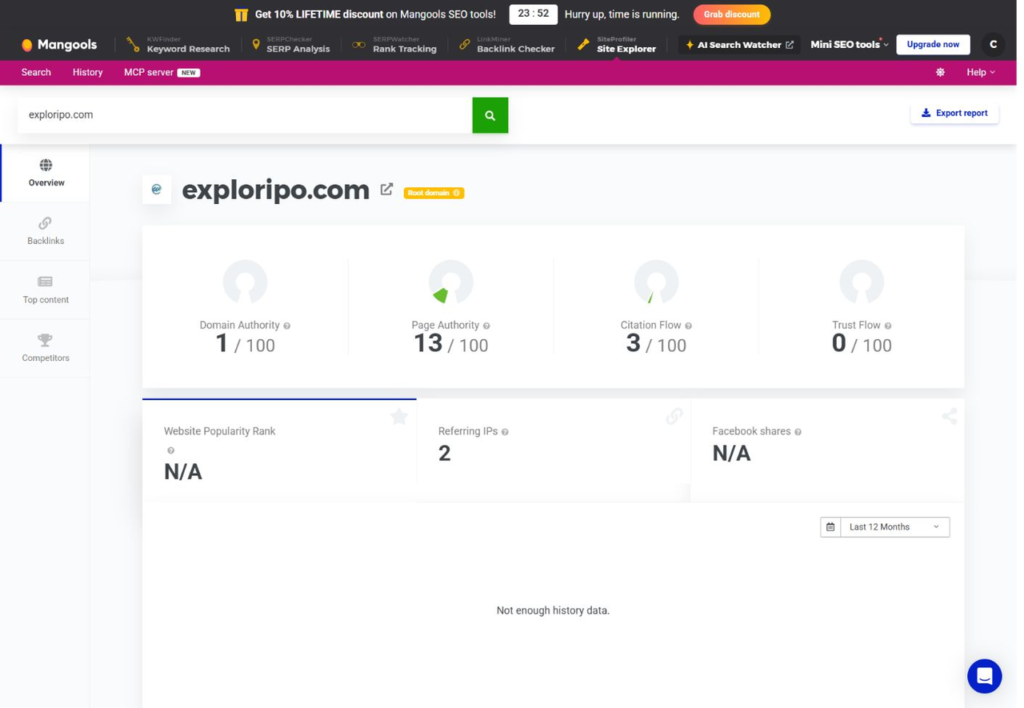
Task: Click Trust Flow help icon
Action: tap(888, 326)
